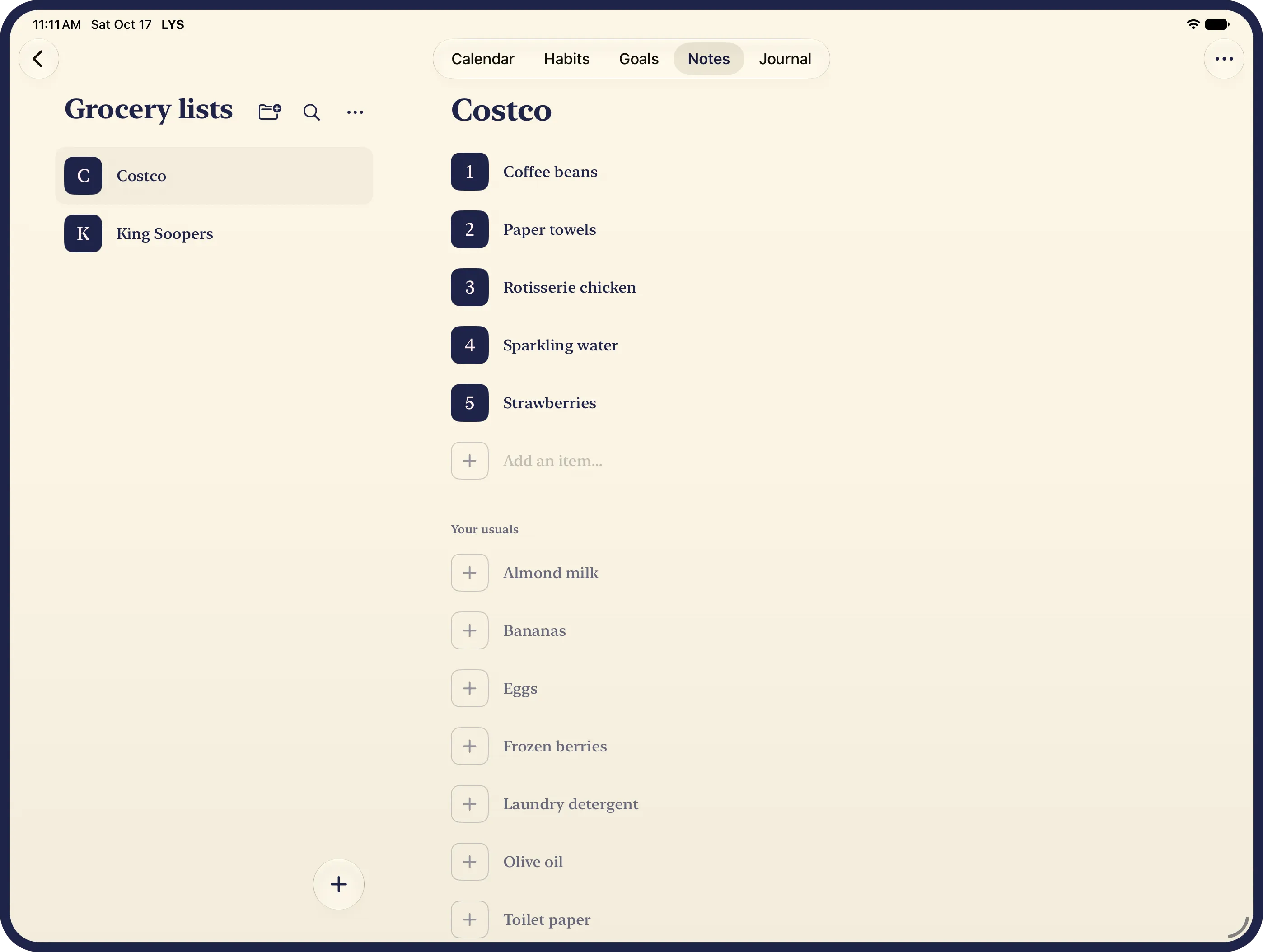The height and width of the screenshot is (952, 1263).
Task: Open the Goals tab
Action: [638, 59]
